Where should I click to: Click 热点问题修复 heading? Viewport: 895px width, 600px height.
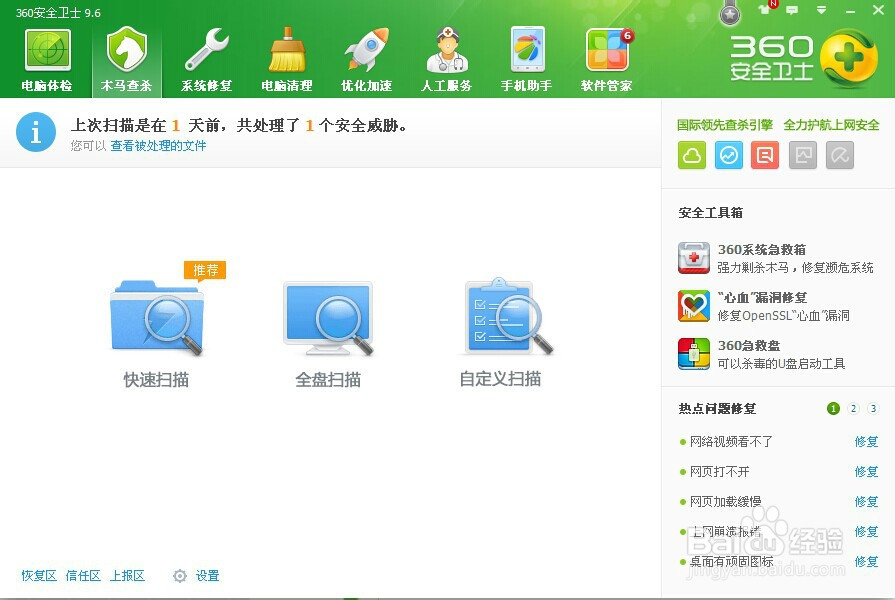(717, 409)
